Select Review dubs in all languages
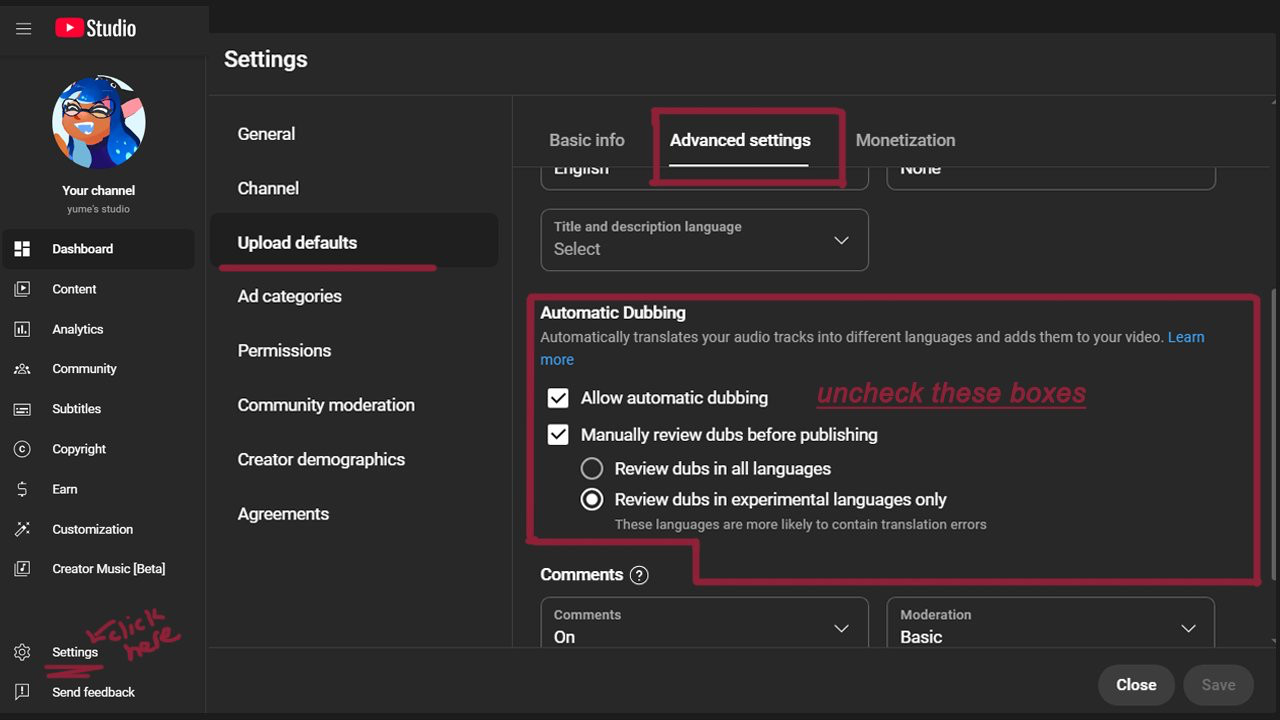Screen dimensions: 1280x720 592,468
